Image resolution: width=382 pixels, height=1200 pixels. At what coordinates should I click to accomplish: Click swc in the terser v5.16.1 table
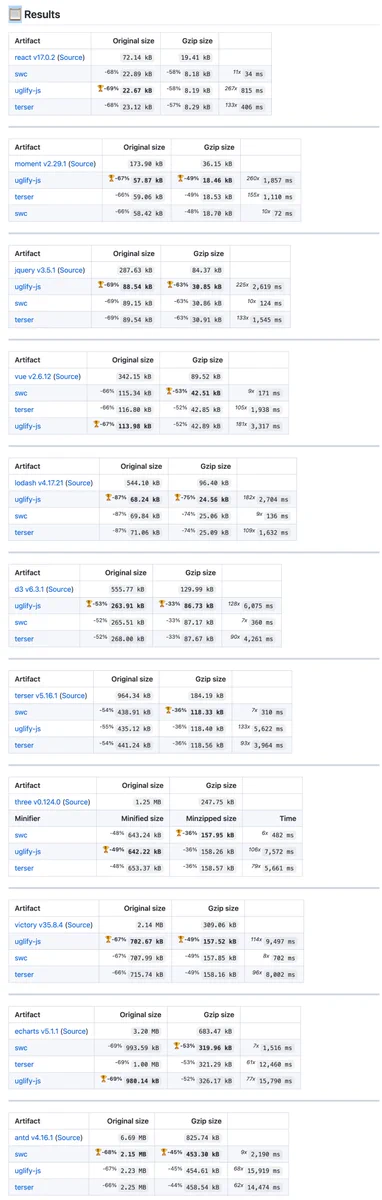click(x=21, y=712)
